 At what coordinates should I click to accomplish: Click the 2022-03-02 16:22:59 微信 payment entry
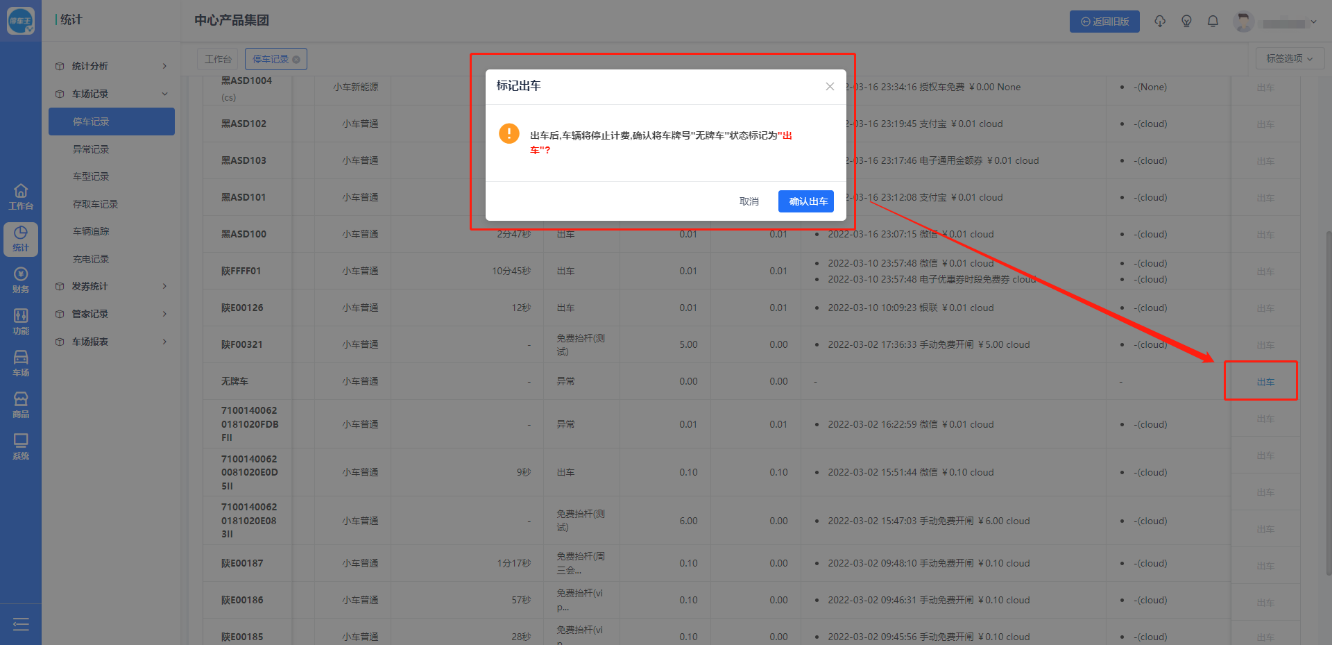pos(911,425)
